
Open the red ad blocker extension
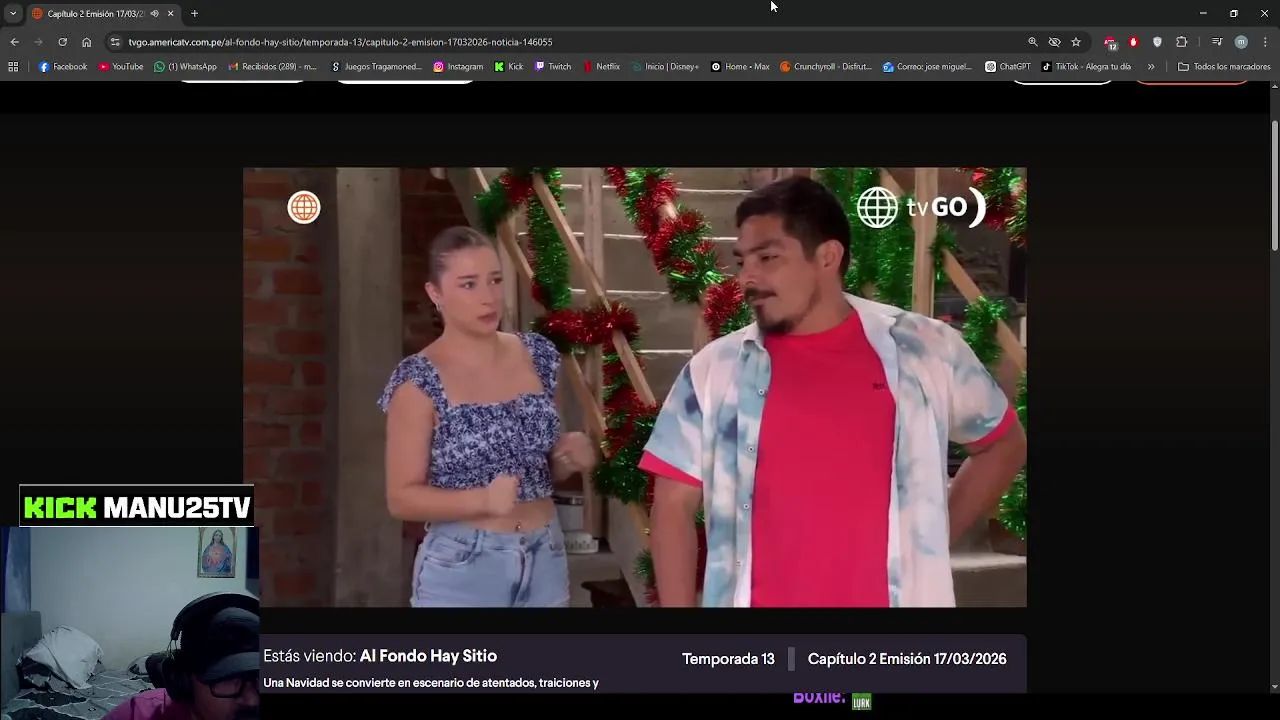1133,42
